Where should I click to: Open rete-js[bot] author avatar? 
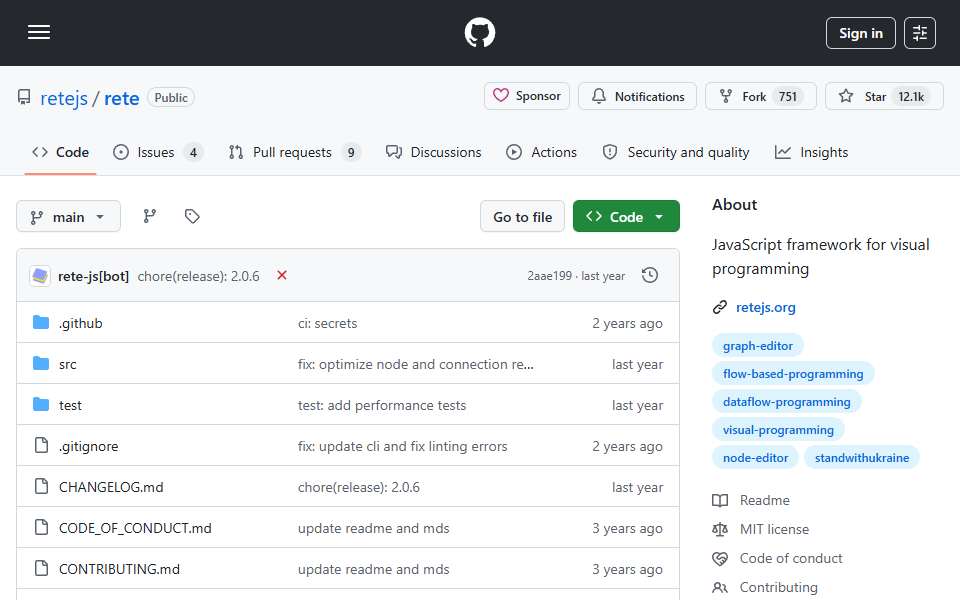tap(40, 276)
